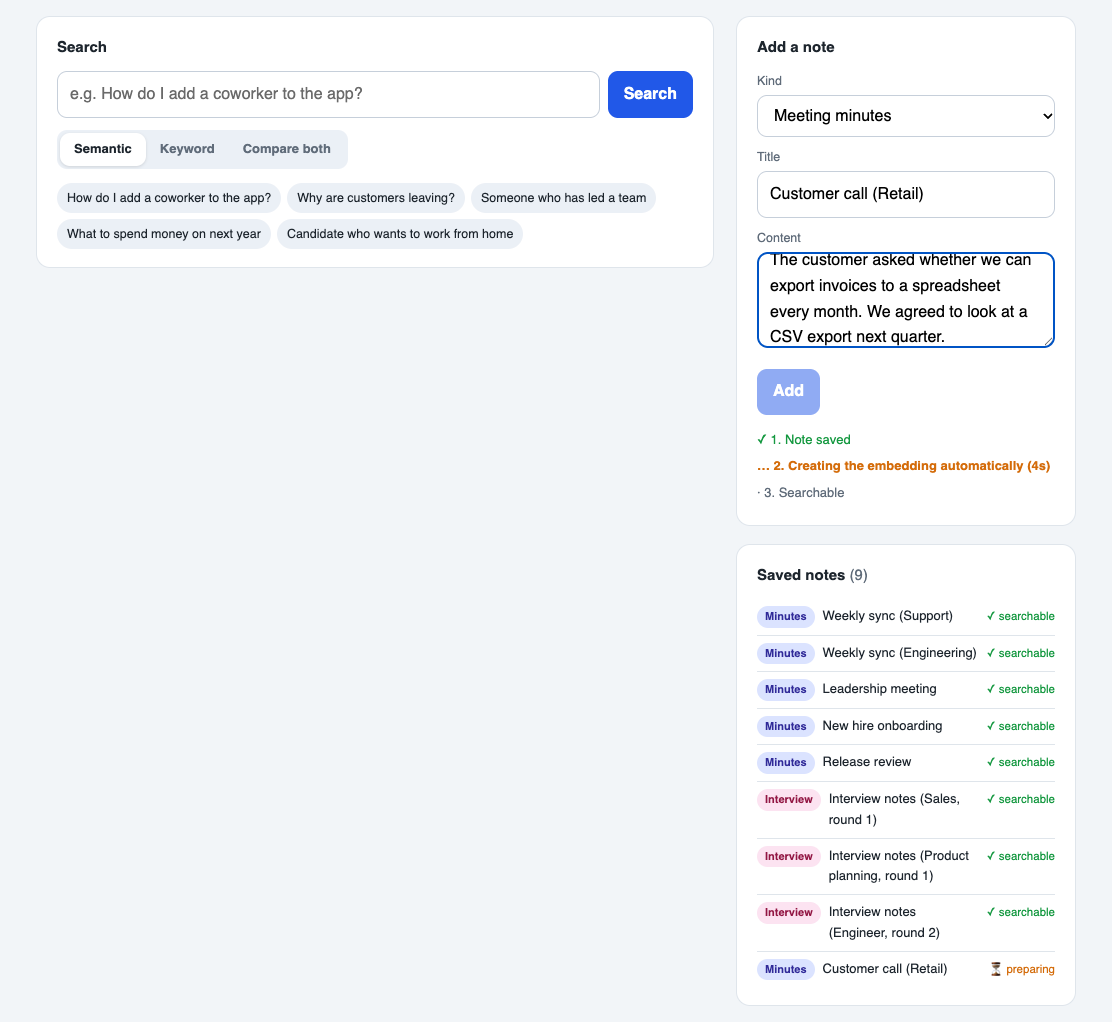The height and width of the screenshot is (1022, 1112).
Task: Click into the note Content textarea
Action: click(906, 300)
